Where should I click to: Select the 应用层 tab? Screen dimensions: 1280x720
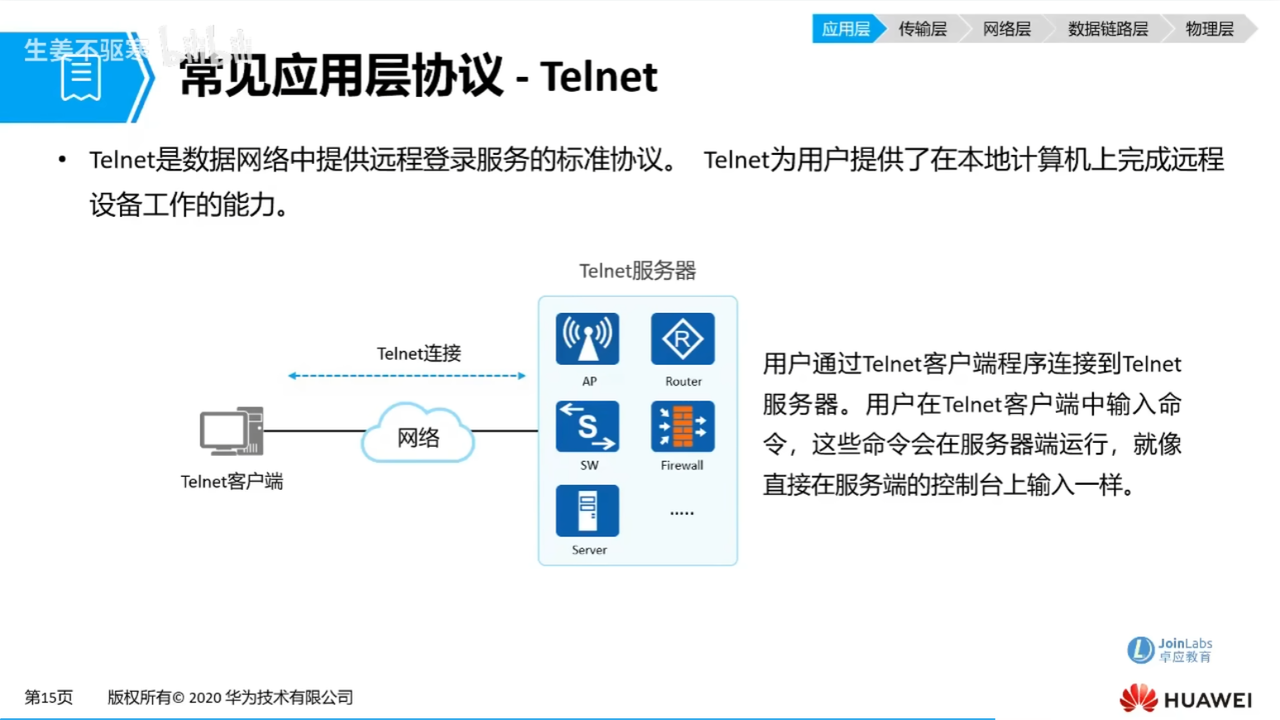(x=846, y=29)
